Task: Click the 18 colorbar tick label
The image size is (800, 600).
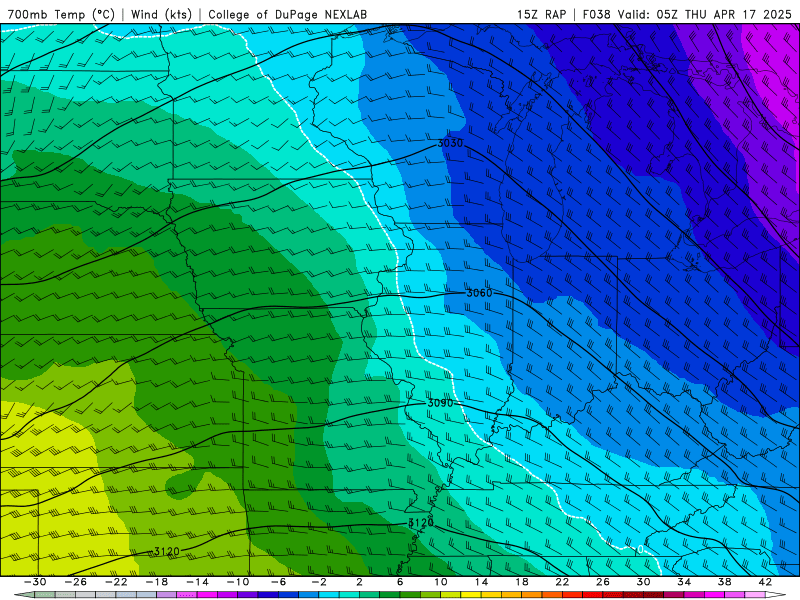Action: click(521, 582)
